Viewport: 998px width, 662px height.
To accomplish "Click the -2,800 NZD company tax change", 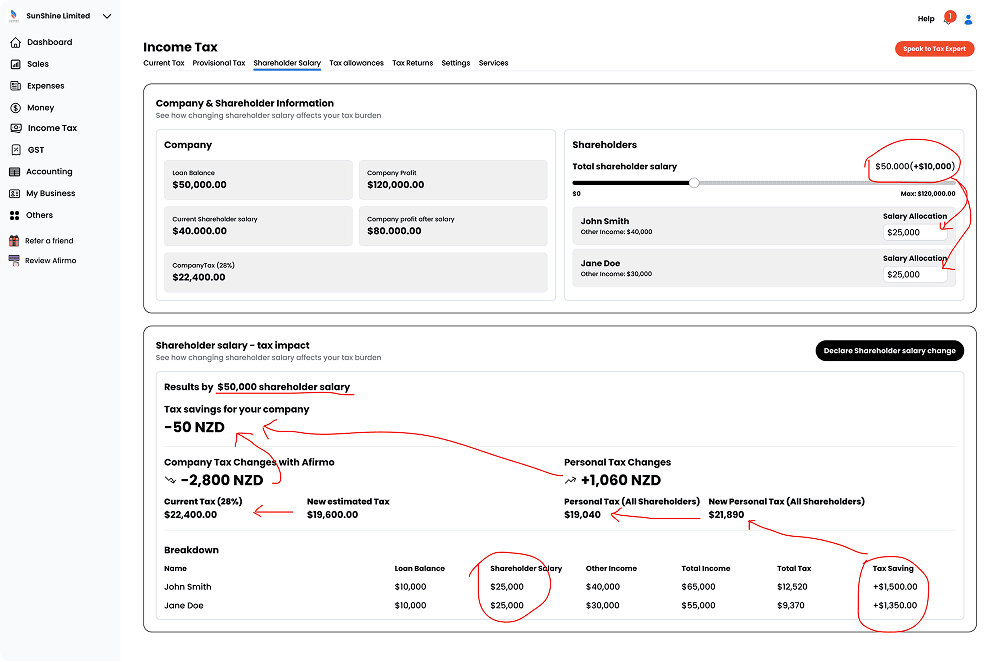I will coord(221,480).
